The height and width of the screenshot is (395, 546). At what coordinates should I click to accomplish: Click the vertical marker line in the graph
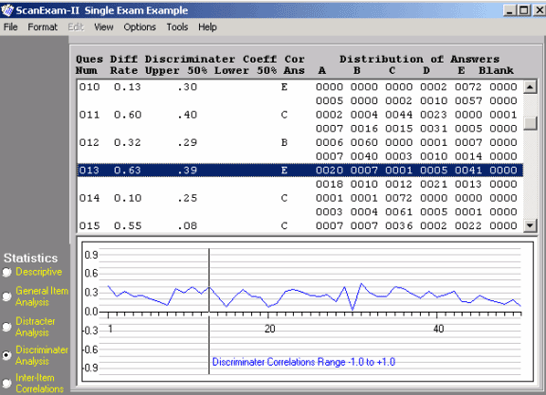tap(209, 311)
